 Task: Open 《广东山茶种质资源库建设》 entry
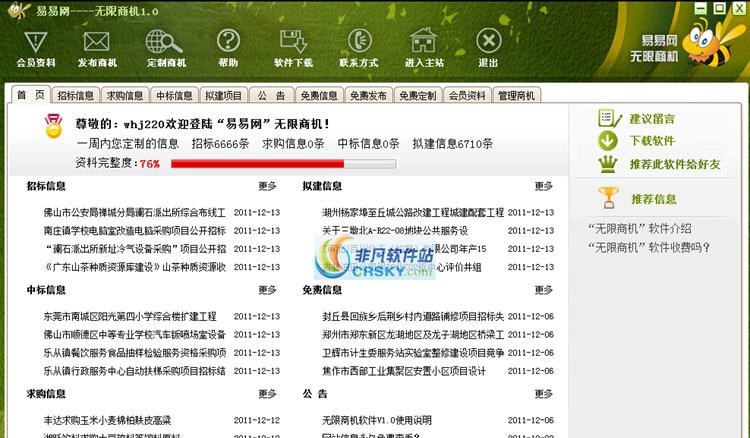pyautogui.click(x=134, y=267)
